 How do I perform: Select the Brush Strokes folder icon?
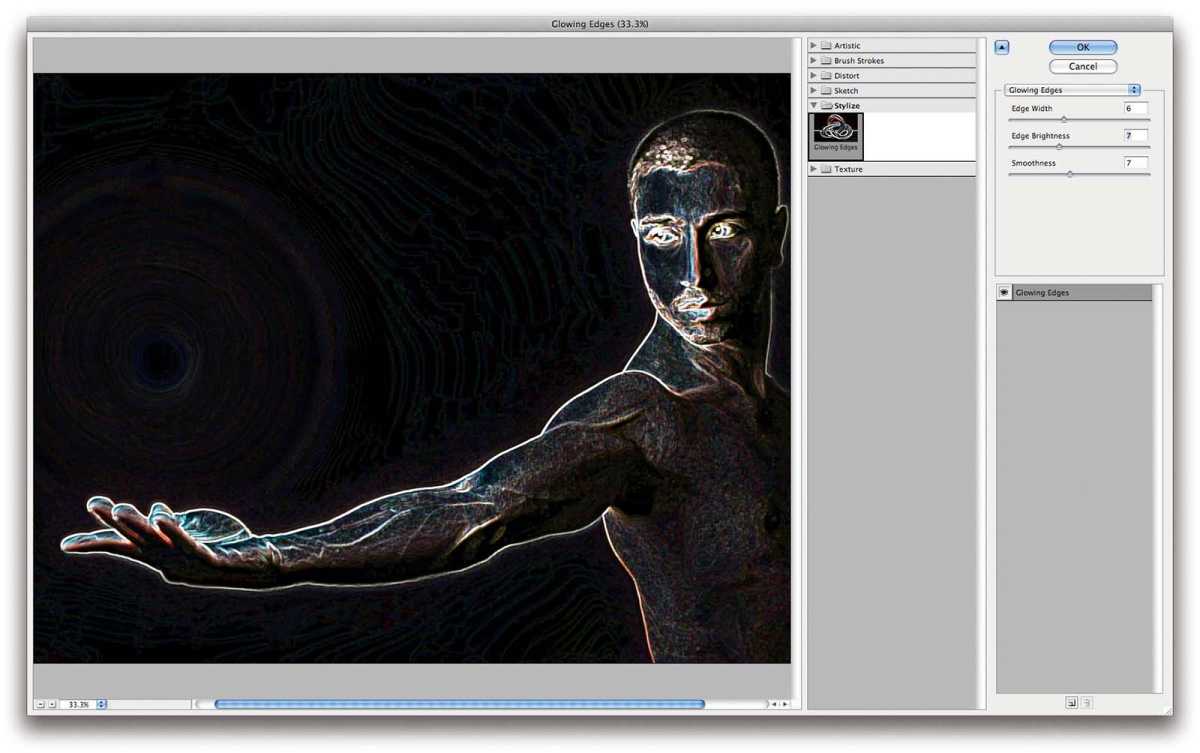click(x=828, y=60)
